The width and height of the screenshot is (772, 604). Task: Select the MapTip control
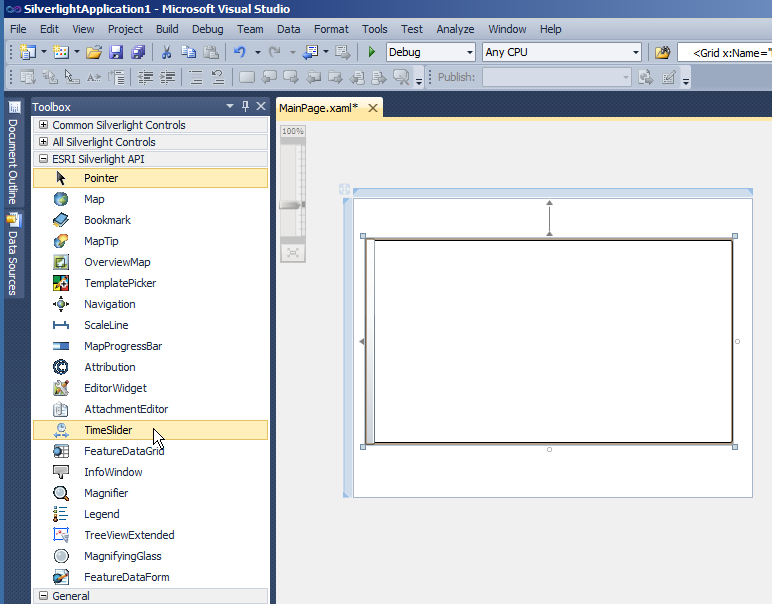pyautogui.click(x=151, y=241)
